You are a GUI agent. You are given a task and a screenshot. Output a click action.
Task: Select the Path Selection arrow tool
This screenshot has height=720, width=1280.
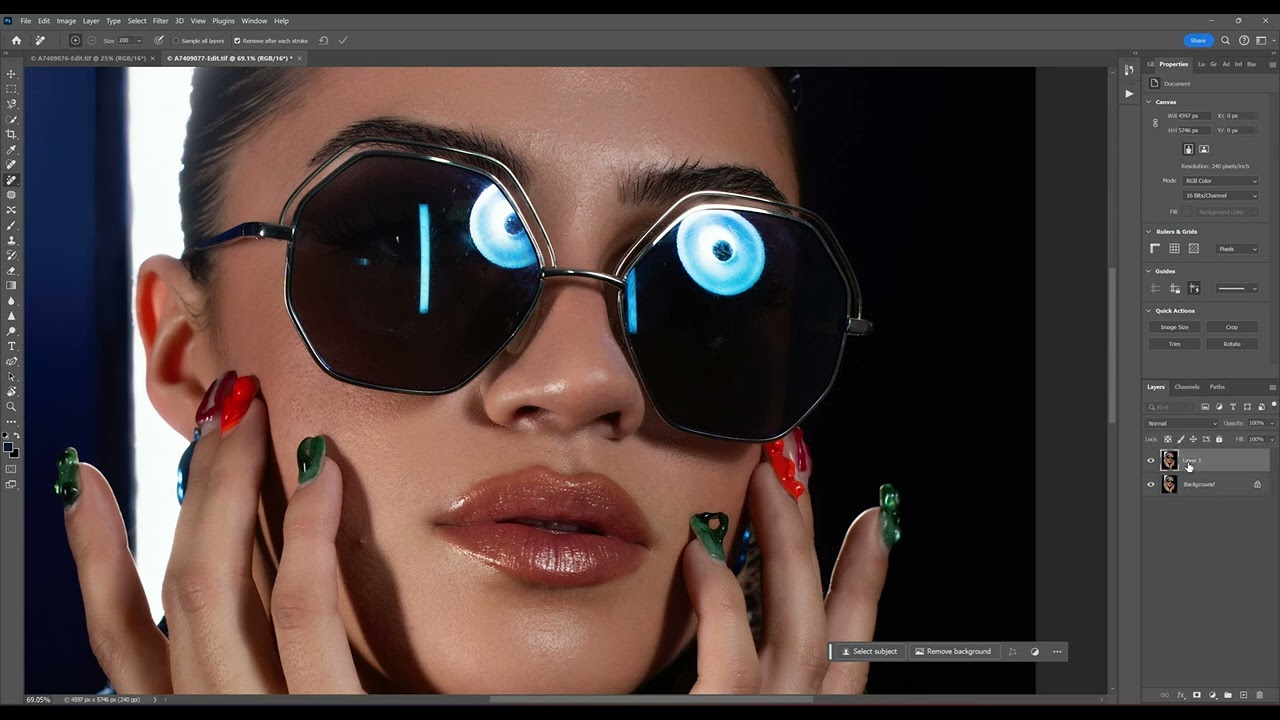[x=12, y=376]
